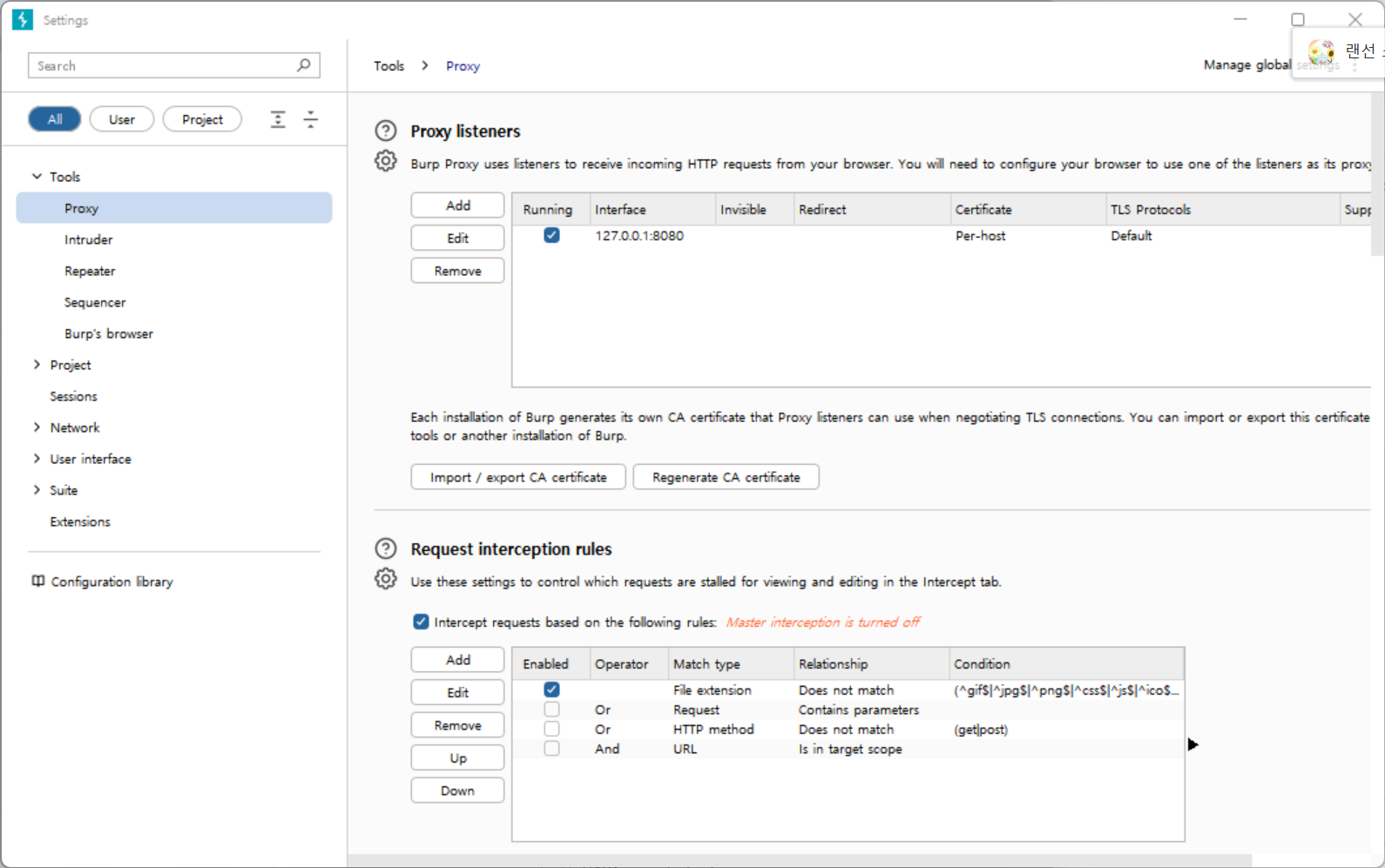Remove the selected proxy listener

(x=457, y=271)
